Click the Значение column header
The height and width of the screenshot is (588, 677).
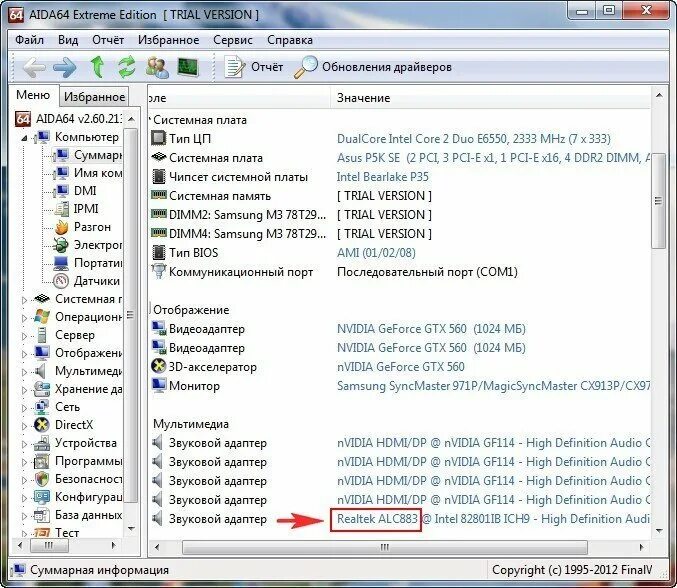[x=491, y=98]
